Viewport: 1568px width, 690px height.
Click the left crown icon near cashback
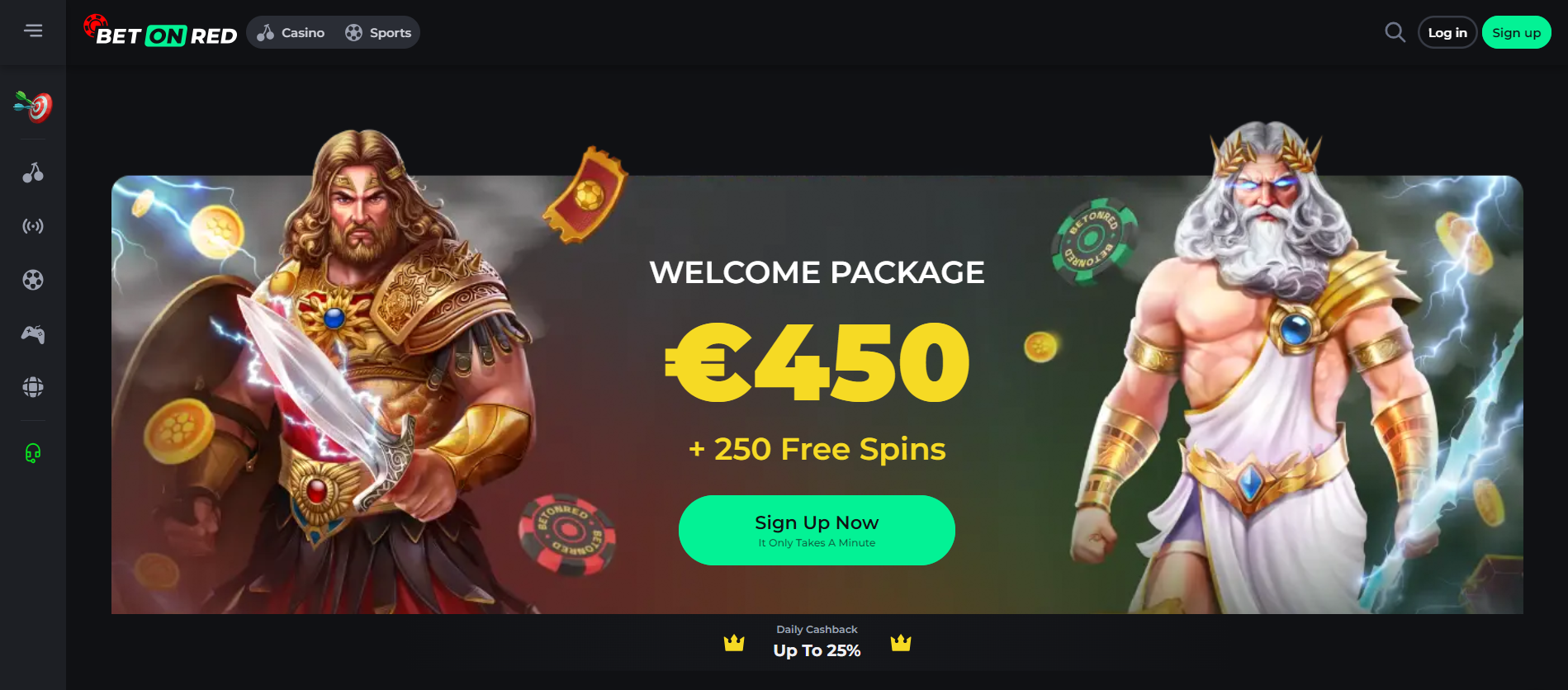coord(734,642)
